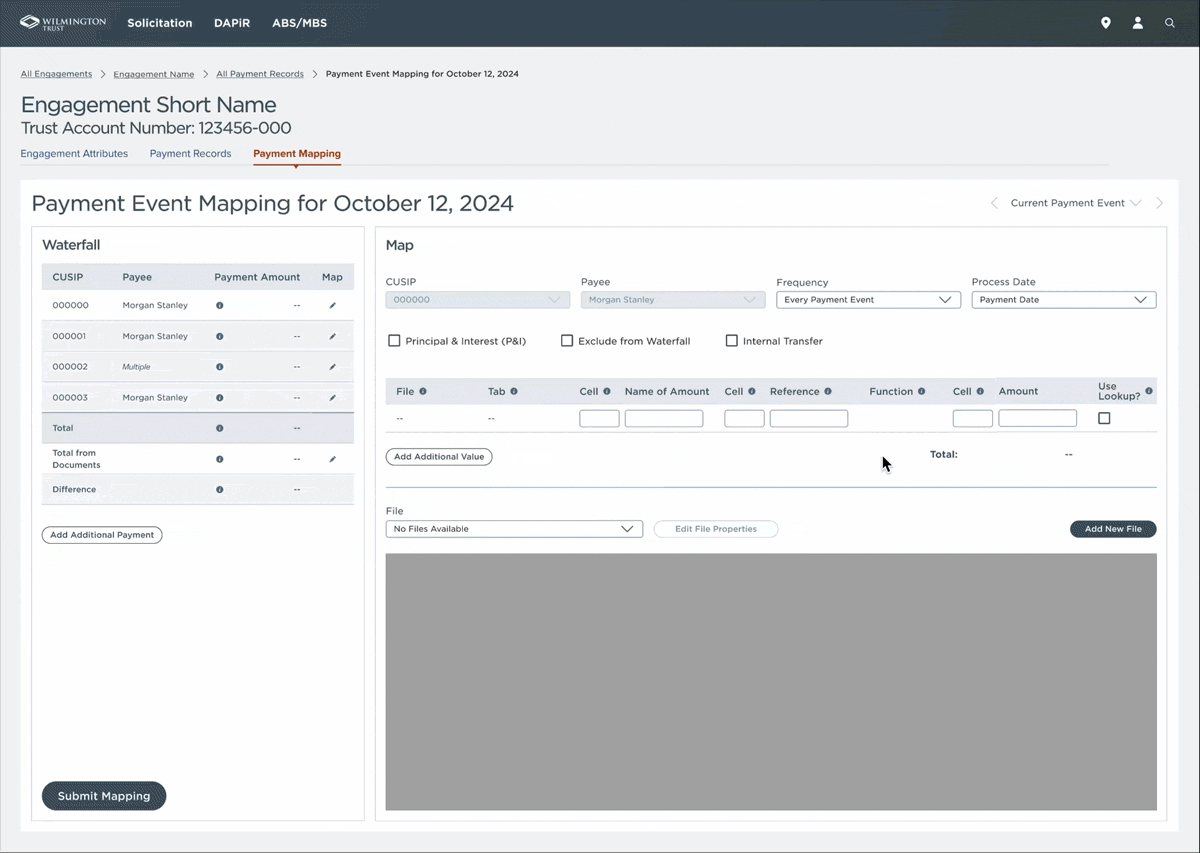Click the Name of Amount input field

pyautogui.click(x=663, y=419)
